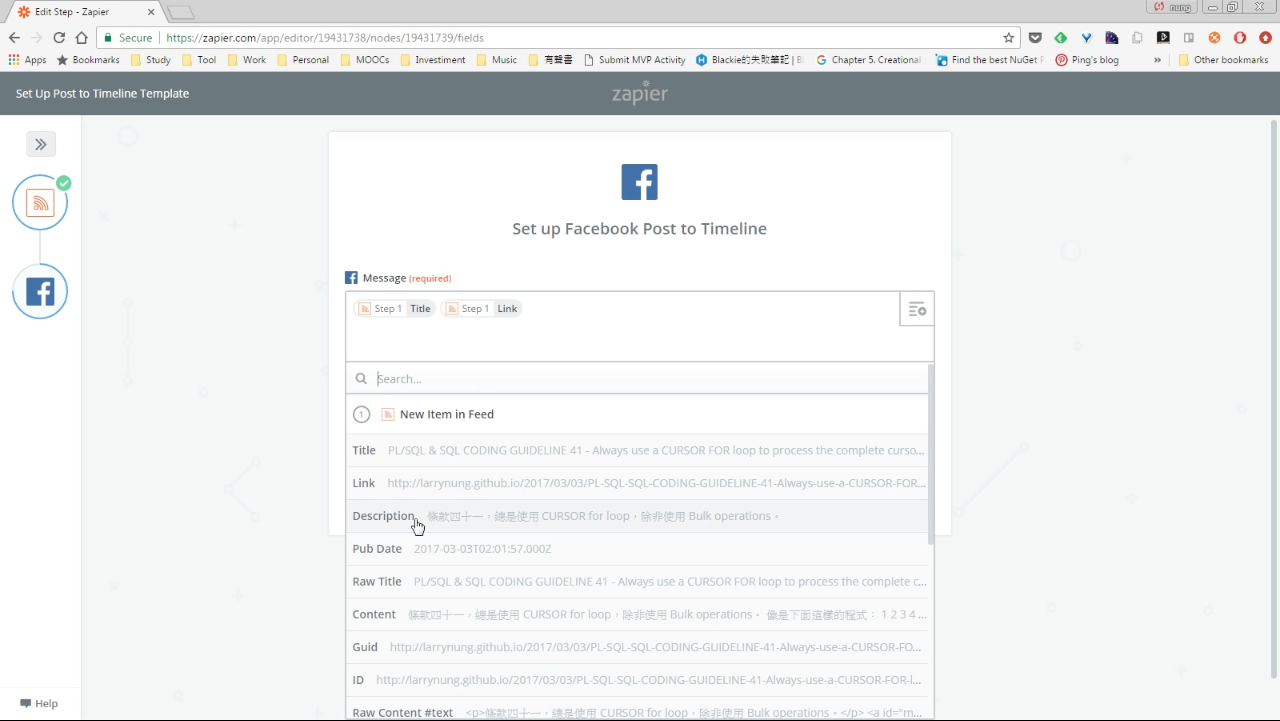This screenshot has height=721, width=1280.
Task: Show more bookmarks with double chevron
Action: (x=1157, y=60)
